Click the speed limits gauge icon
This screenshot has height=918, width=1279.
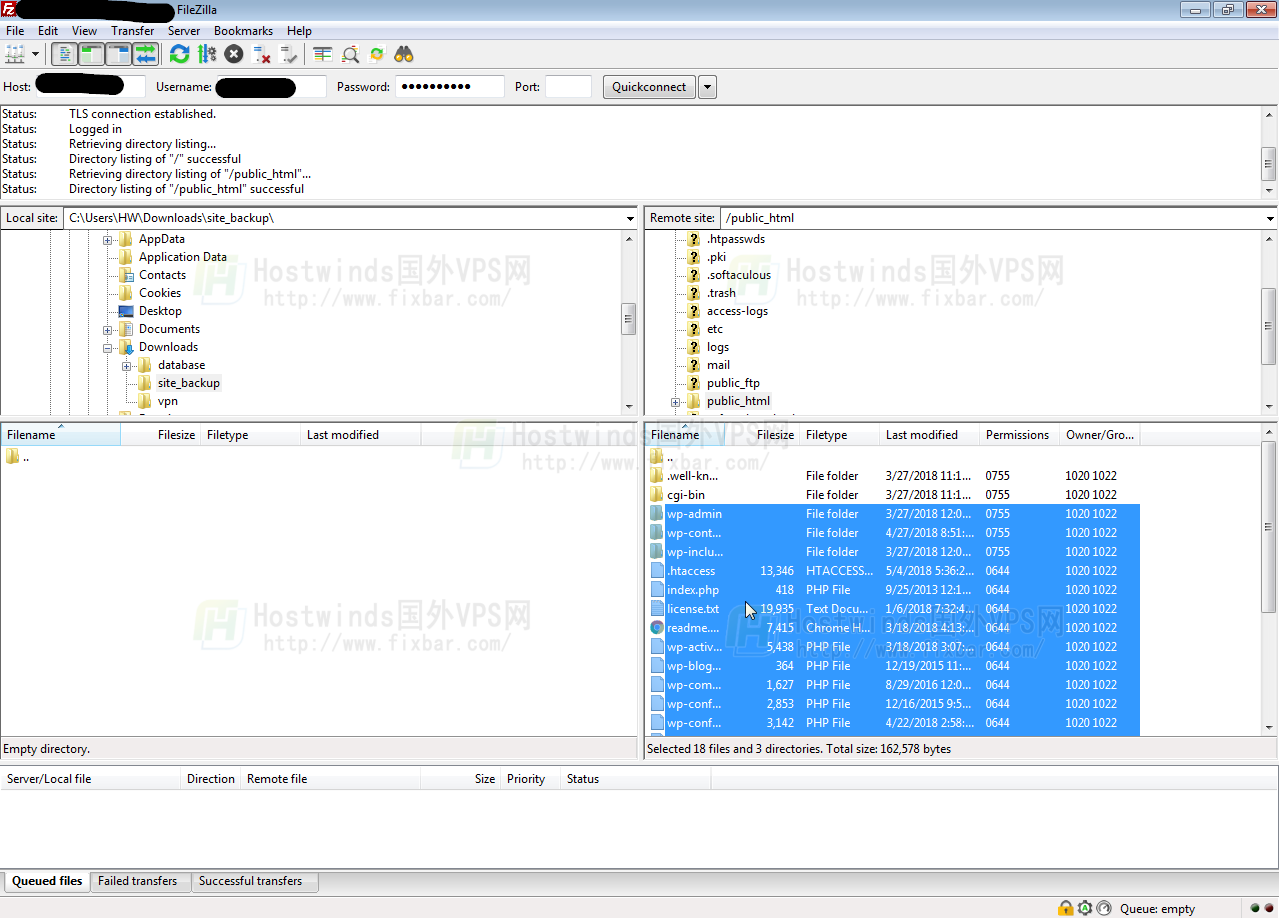tap(1104, 908)
